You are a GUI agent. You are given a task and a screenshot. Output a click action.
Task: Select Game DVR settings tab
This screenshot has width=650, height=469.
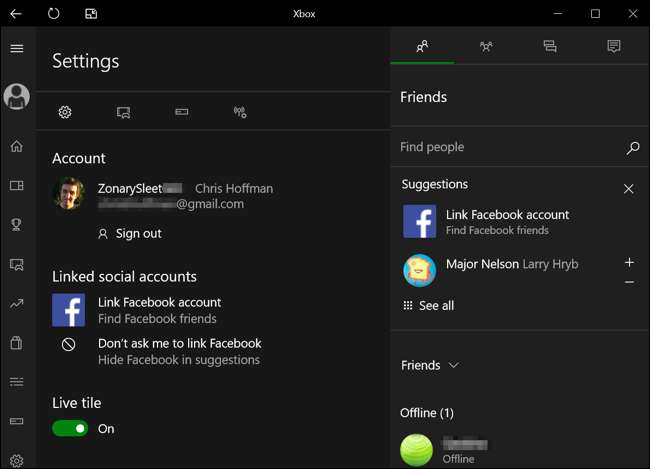point(124,112)
